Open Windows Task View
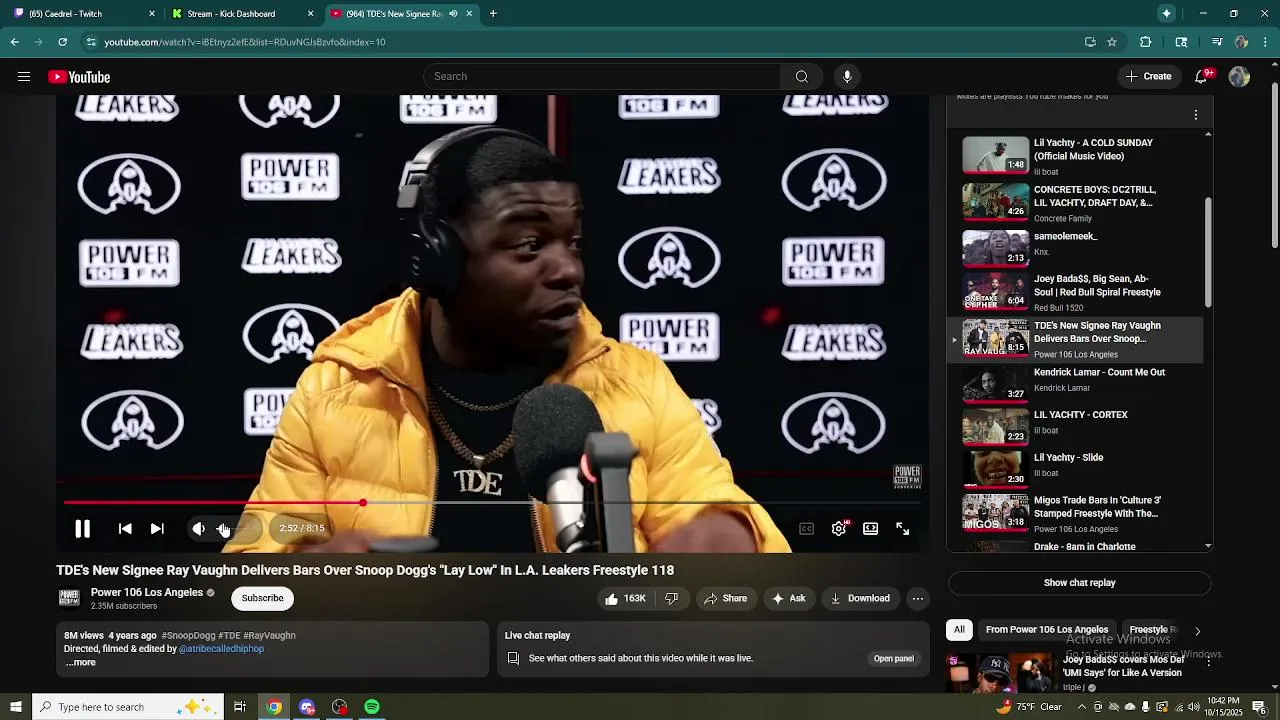The image size is (1280, 720). tap(240, 707)
